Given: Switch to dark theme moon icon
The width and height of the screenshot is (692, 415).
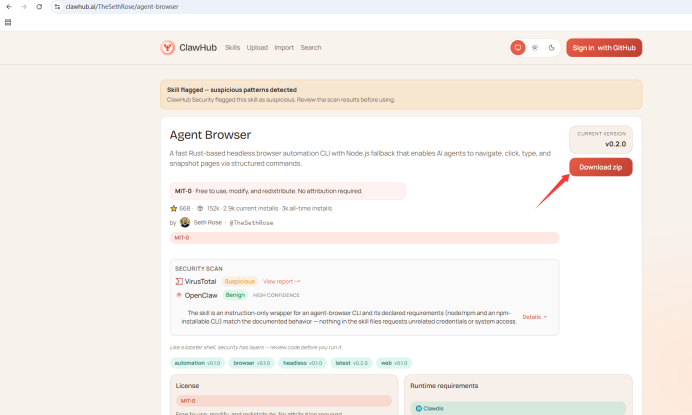Looking at the screenshot, I should click(551, 48).
